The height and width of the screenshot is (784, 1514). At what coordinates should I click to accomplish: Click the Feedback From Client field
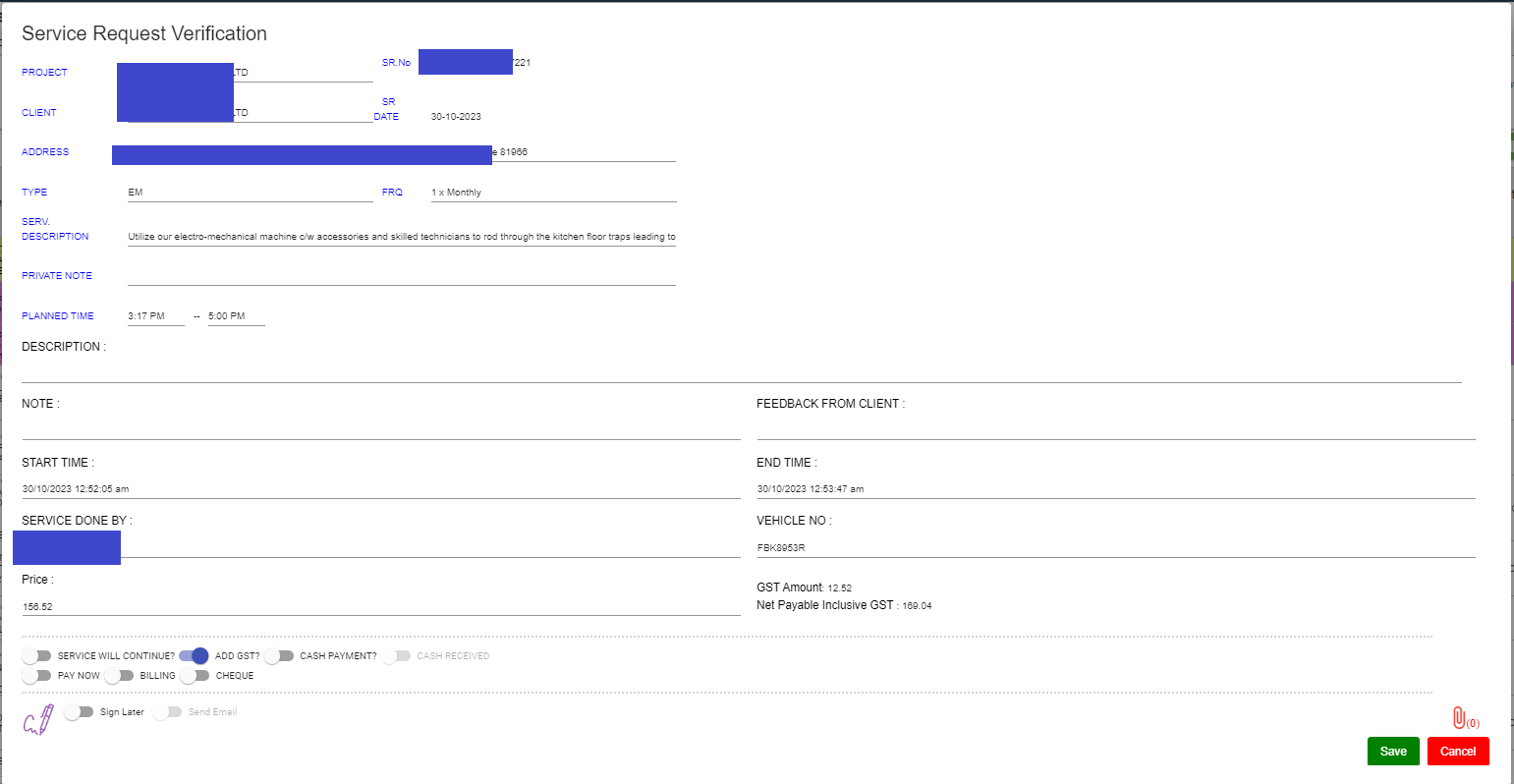click(x=1115, y=429)
